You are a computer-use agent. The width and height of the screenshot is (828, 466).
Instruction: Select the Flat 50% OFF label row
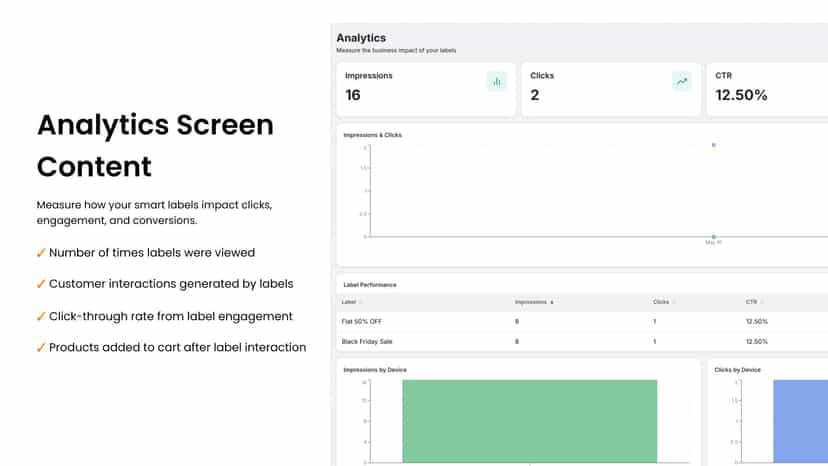point(582,321)
